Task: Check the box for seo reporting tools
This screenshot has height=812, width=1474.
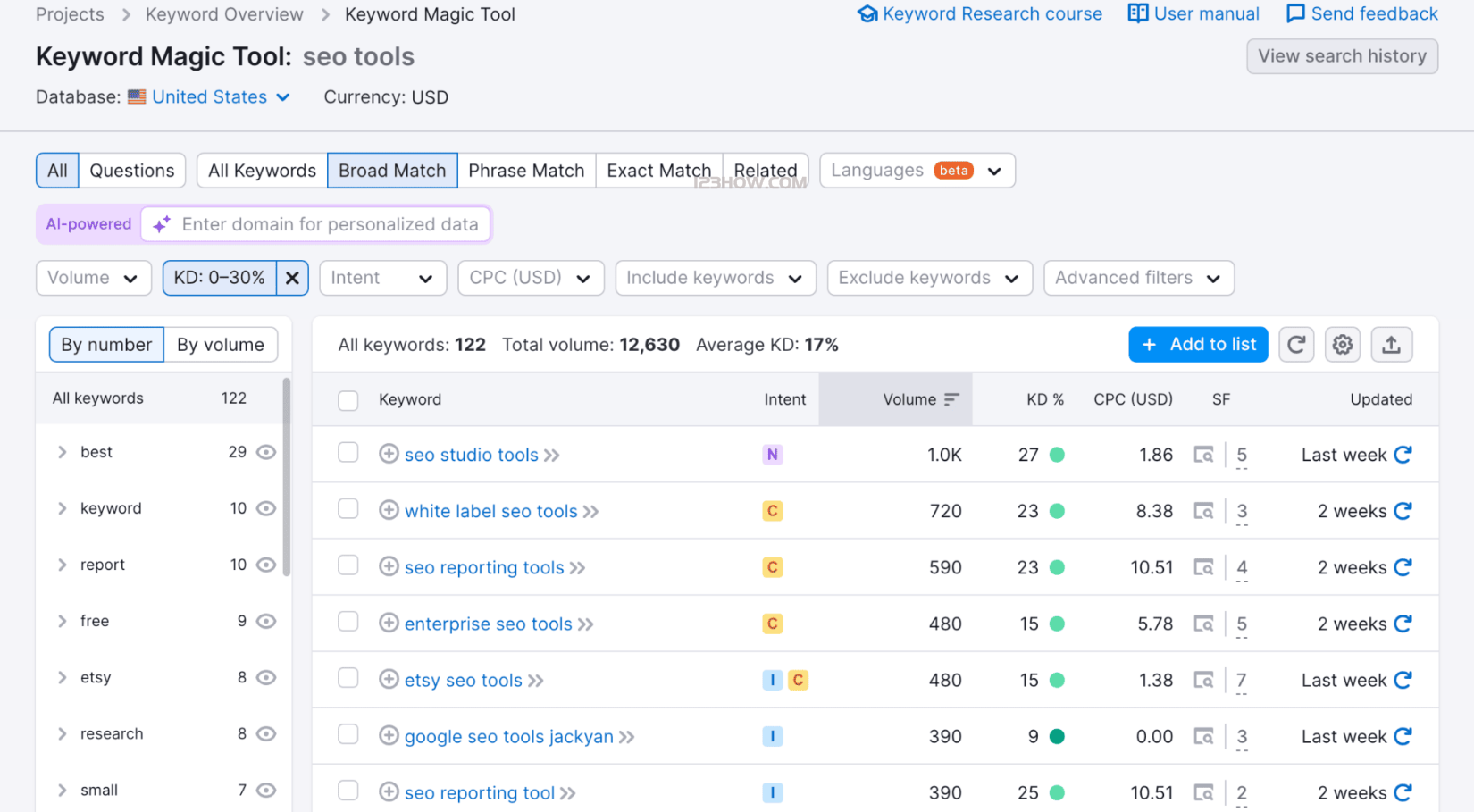Action: [348, 566]
